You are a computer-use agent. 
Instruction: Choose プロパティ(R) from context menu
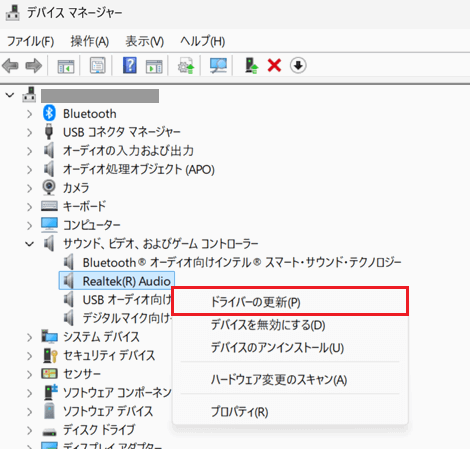point(290,412)
